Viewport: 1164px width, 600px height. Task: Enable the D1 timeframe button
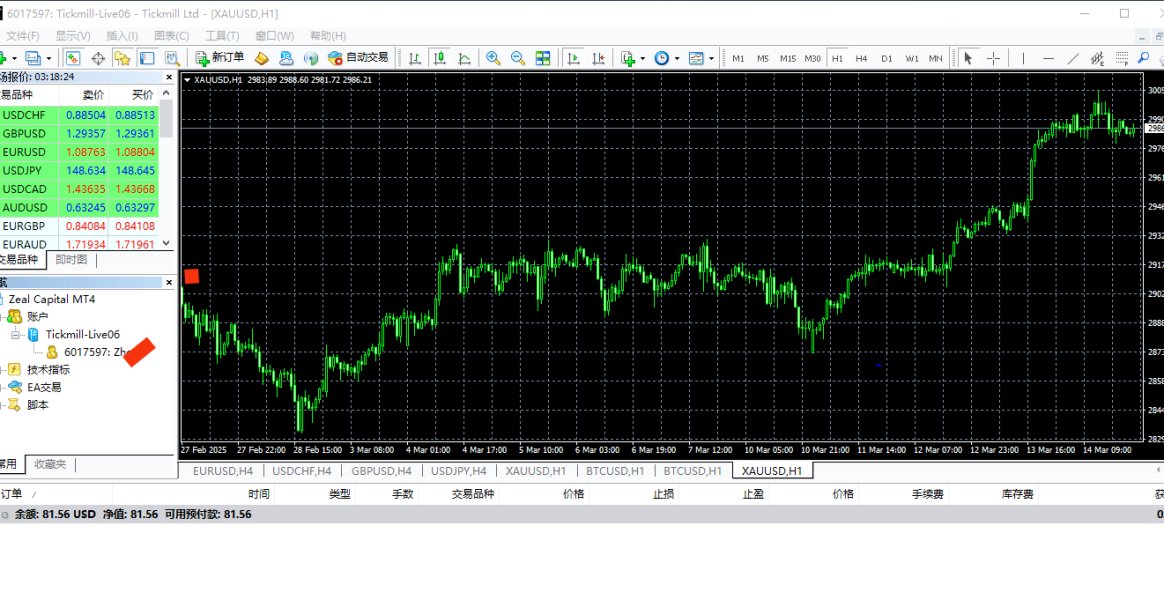[x=886, y=58]
